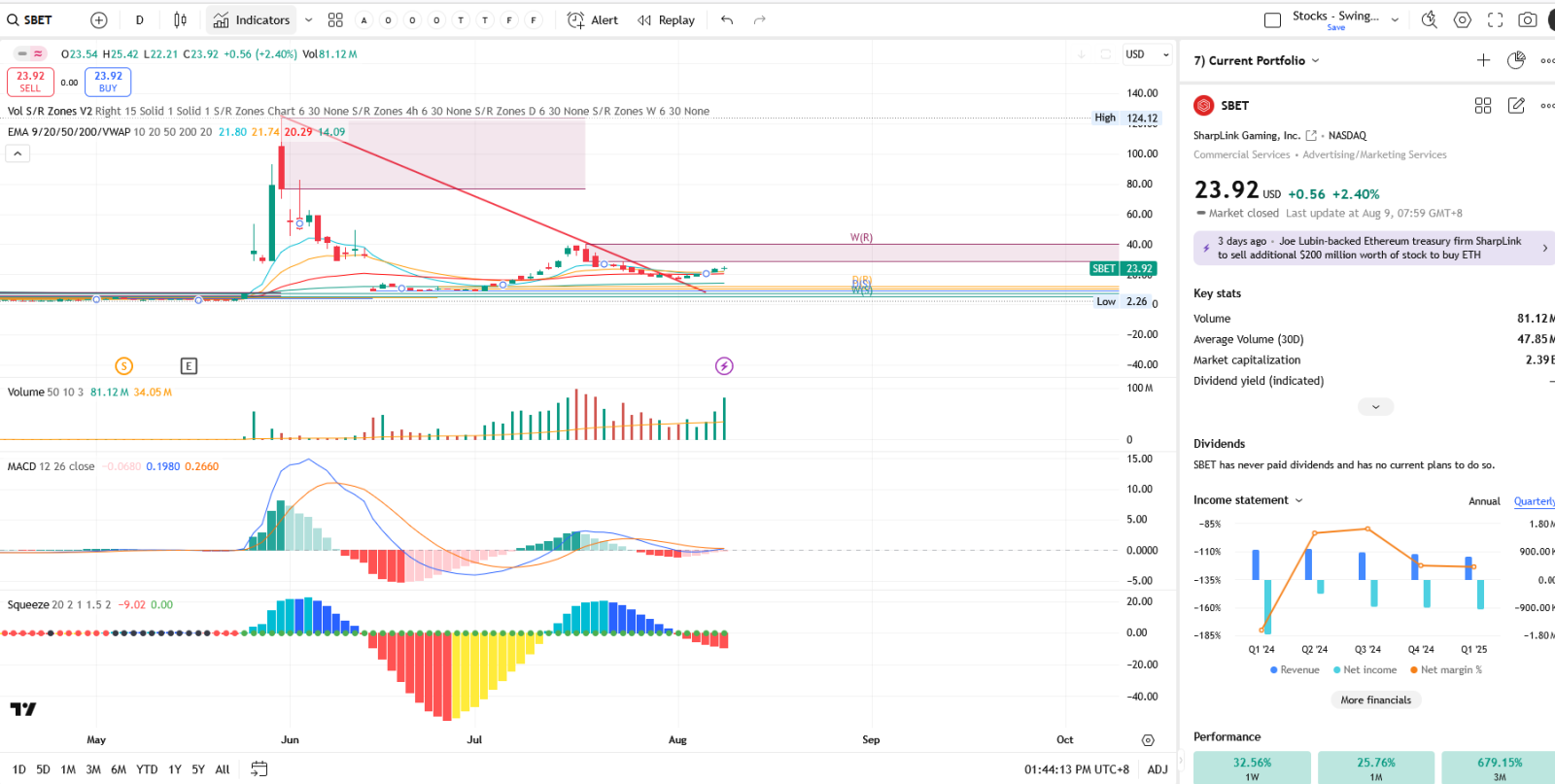Click the red SBET company logo
The height and width of the screenshot is (784, 1555).
coord(1204,105)
